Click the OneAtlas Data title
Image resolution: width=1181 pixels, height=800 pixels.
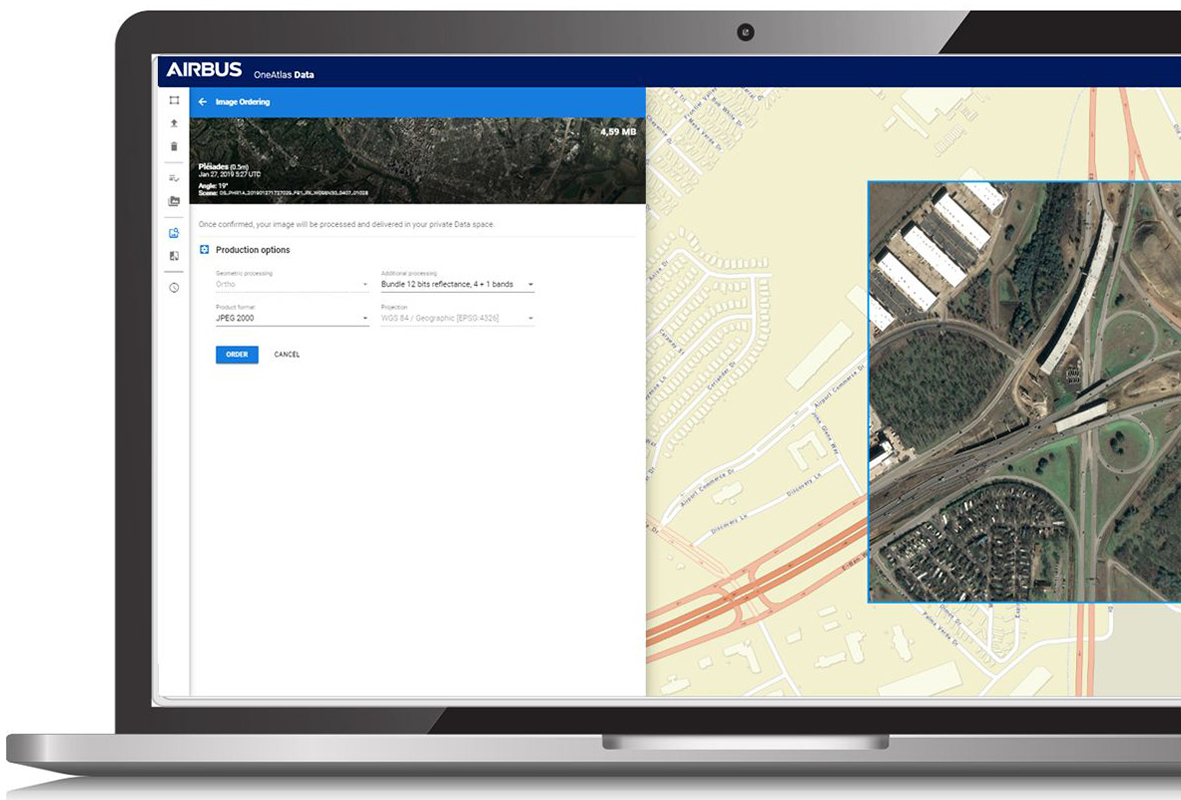(284, 75)
